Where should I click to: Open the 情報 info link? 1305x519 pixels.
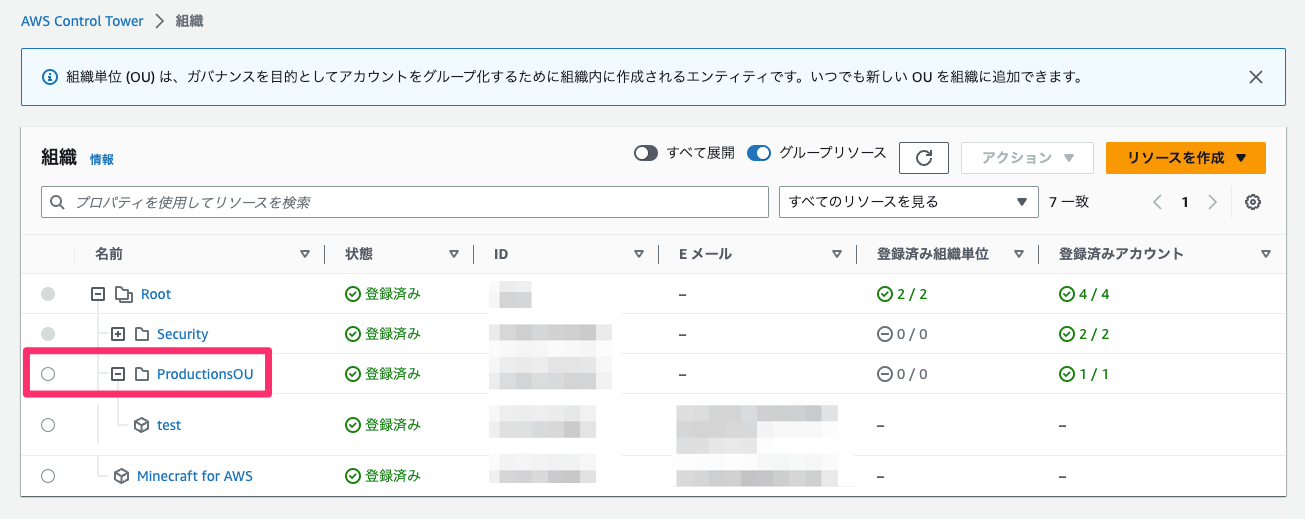(x=102, y=159)
